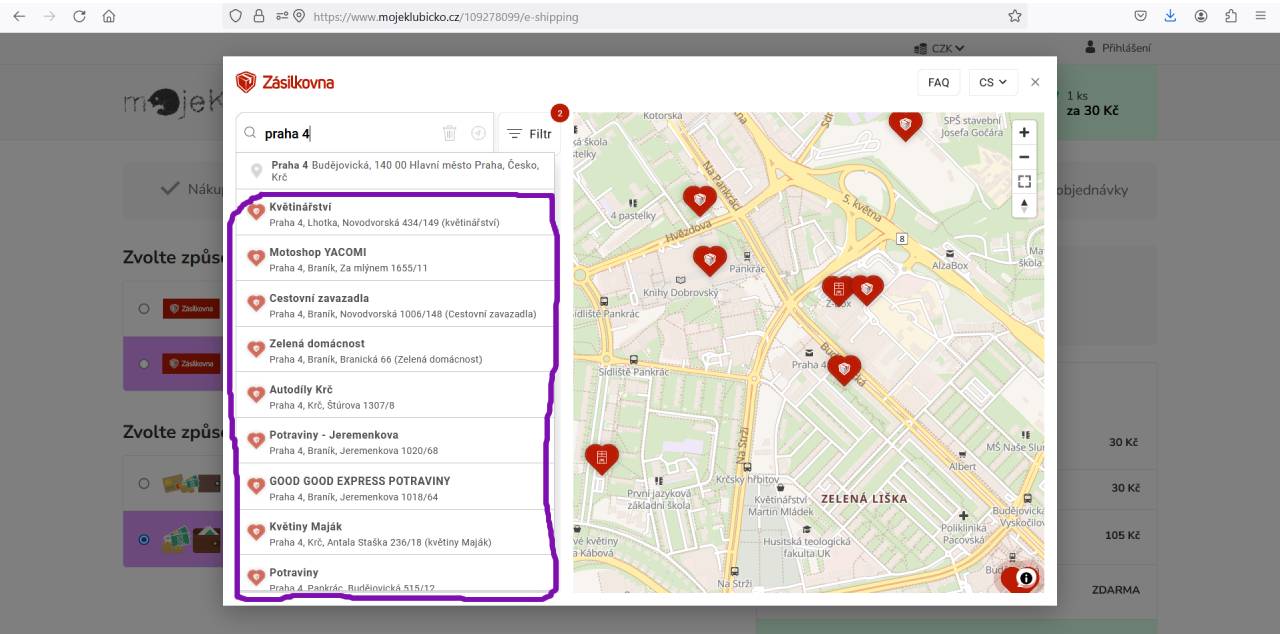Clear the search with the trash icon

pyautogui.click(x=450, y=133)
